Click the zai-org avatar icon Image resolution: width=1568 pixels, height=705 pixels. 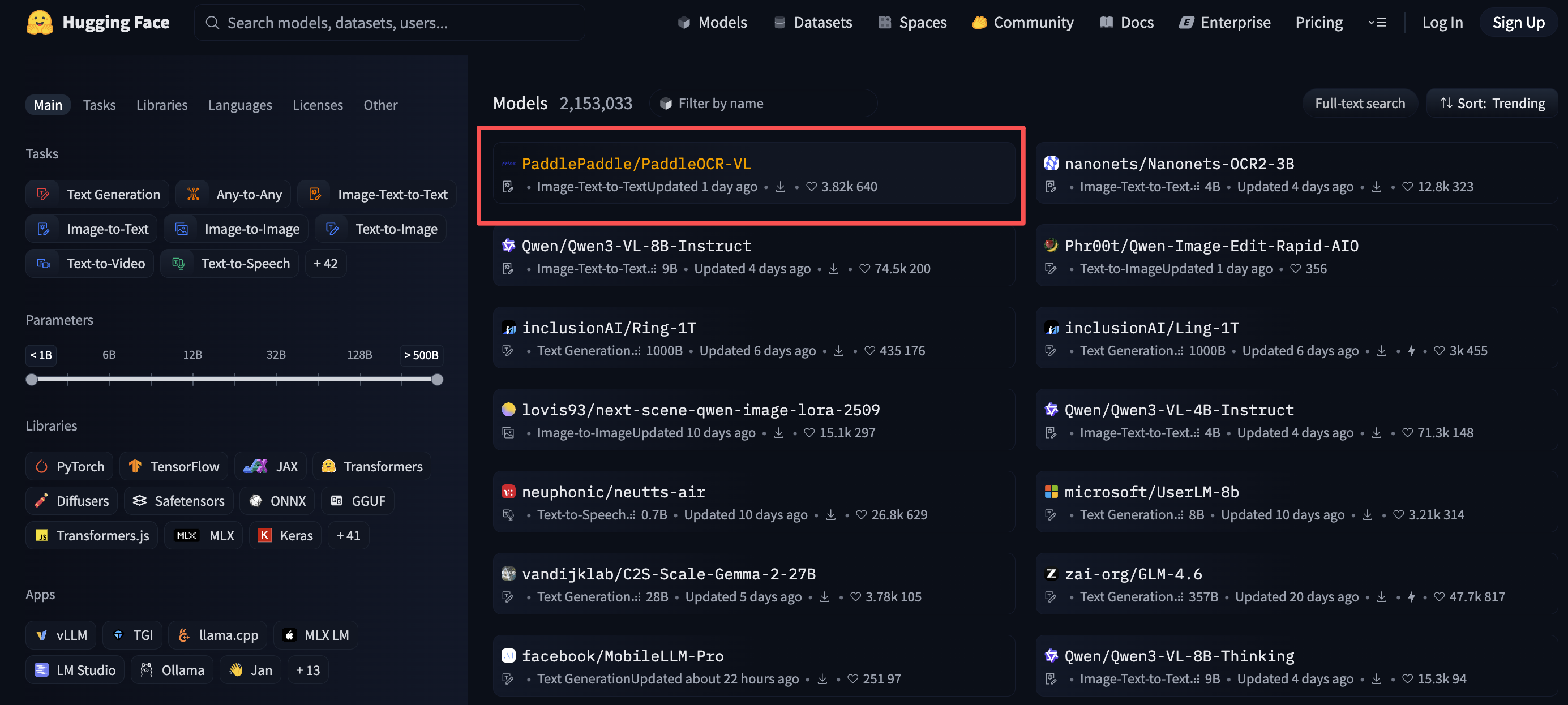click(1051, 574)
